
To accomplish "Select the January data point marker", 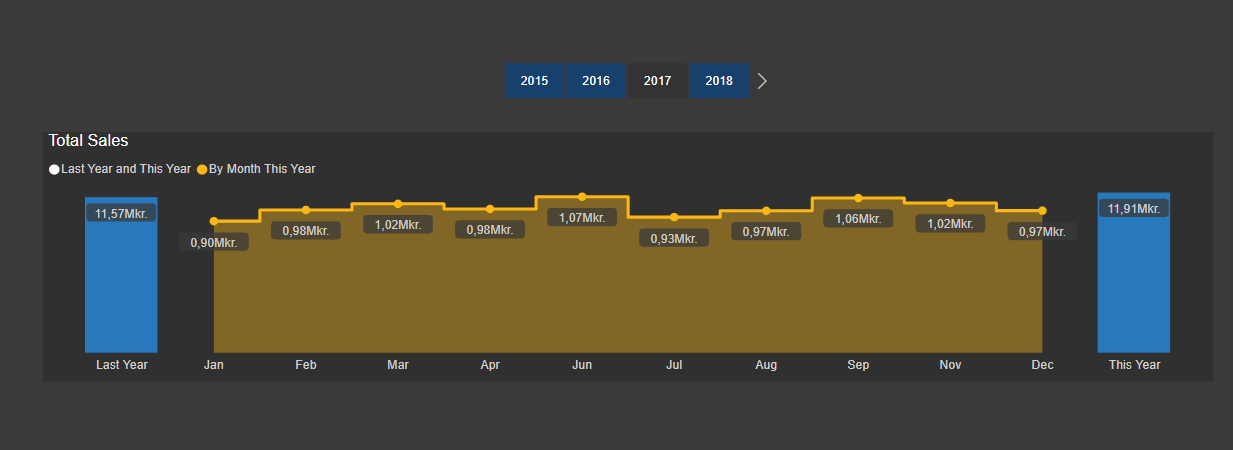I will tap(214, 221).
